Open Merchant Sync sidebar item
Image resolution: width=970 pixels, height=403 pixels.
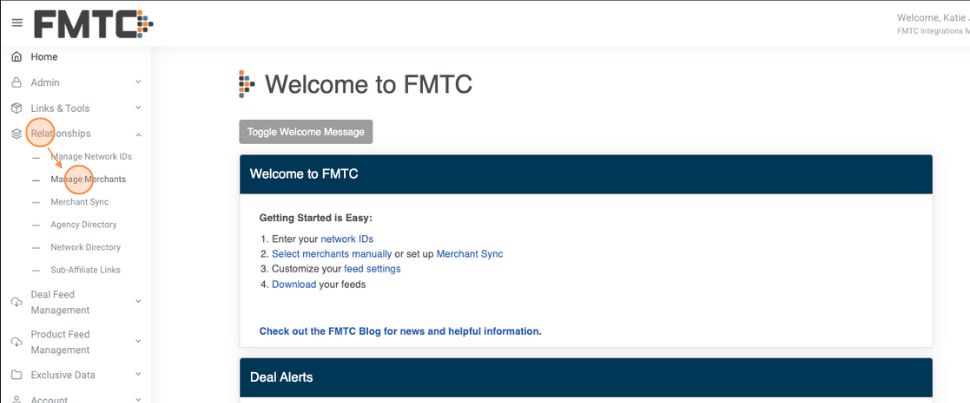[x=80, y=202]
